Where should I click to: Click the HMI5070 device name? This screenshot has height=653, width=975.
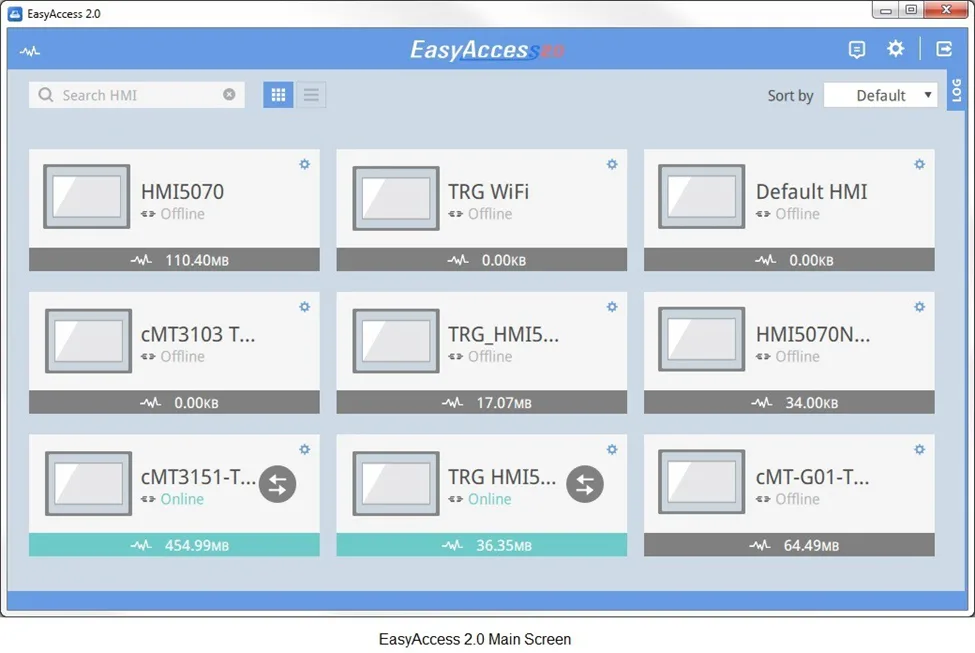pyautogui.click(x=182, y=192)
